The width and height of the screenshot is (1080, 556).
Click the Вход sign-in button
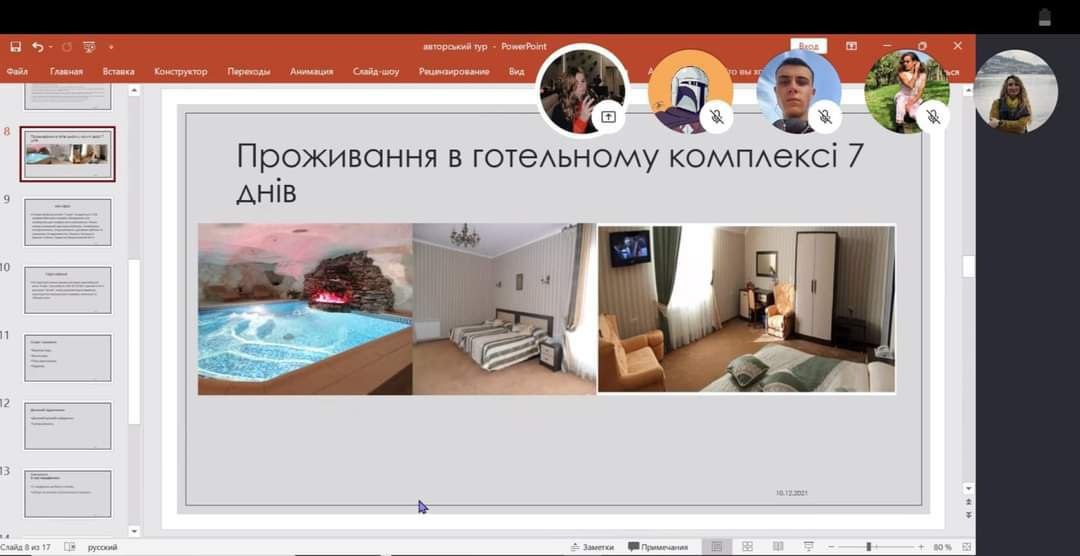[x=808, y=46]
